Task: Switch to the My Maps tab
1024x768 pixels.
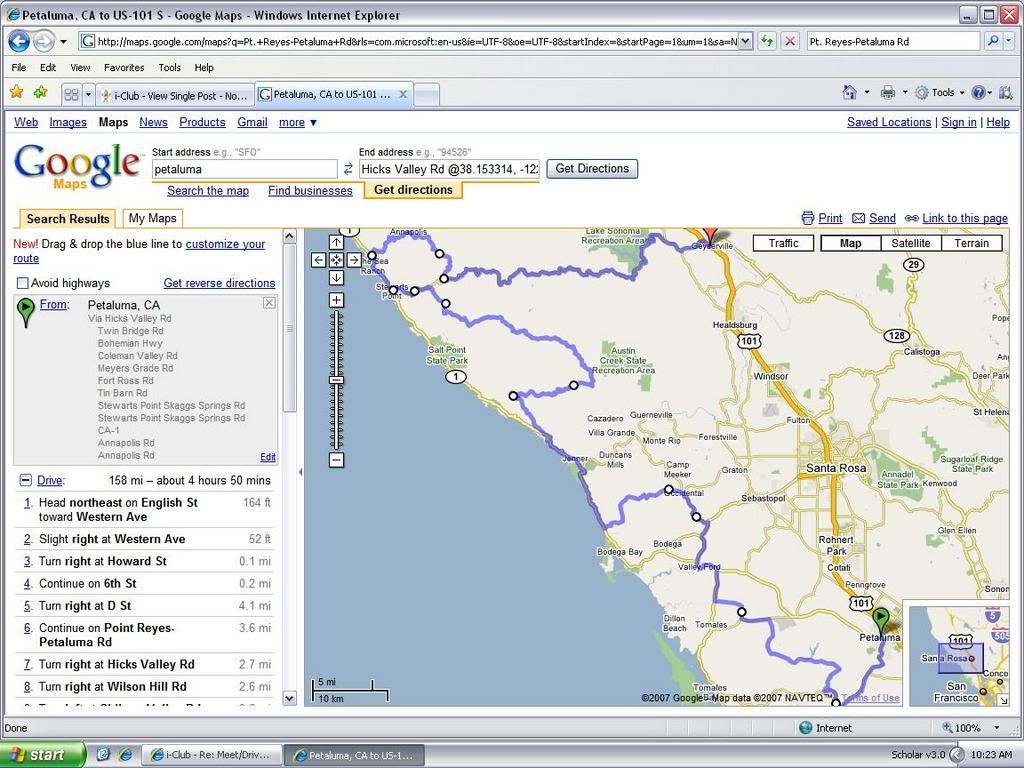Action: (152, 218)
